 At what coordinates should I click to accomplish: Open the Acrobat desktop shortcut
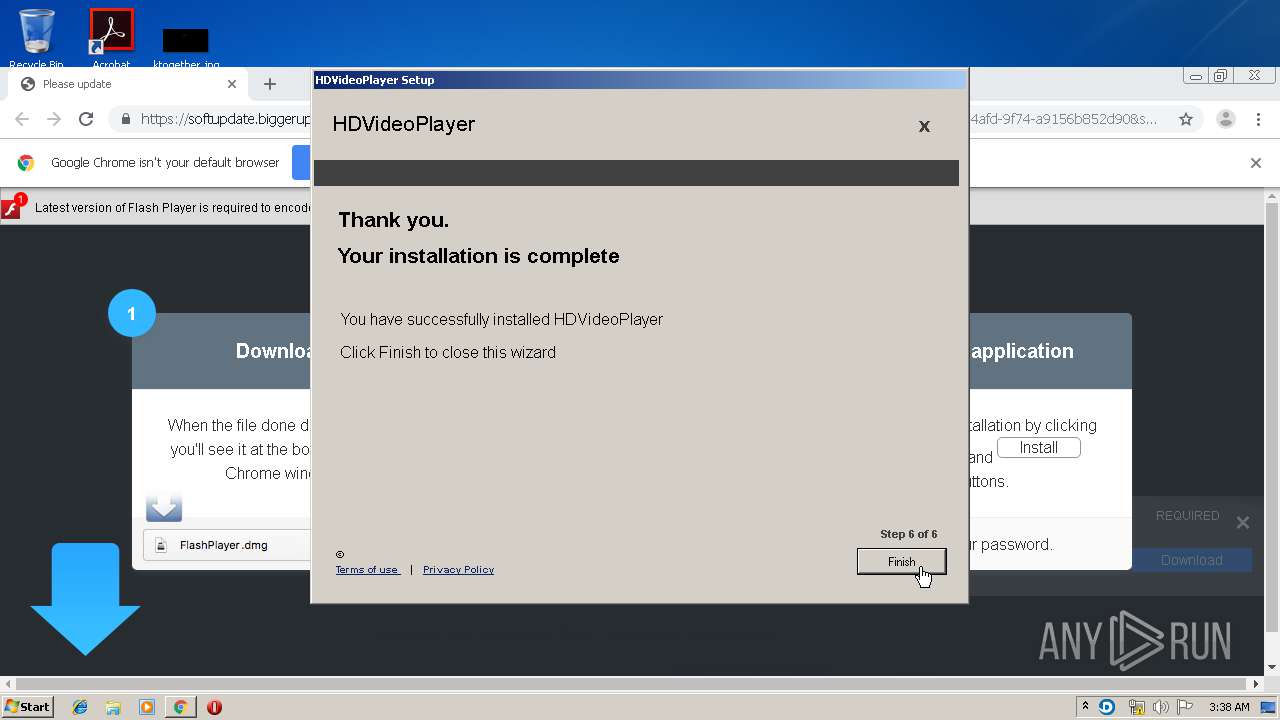click(x=111, y=38)
